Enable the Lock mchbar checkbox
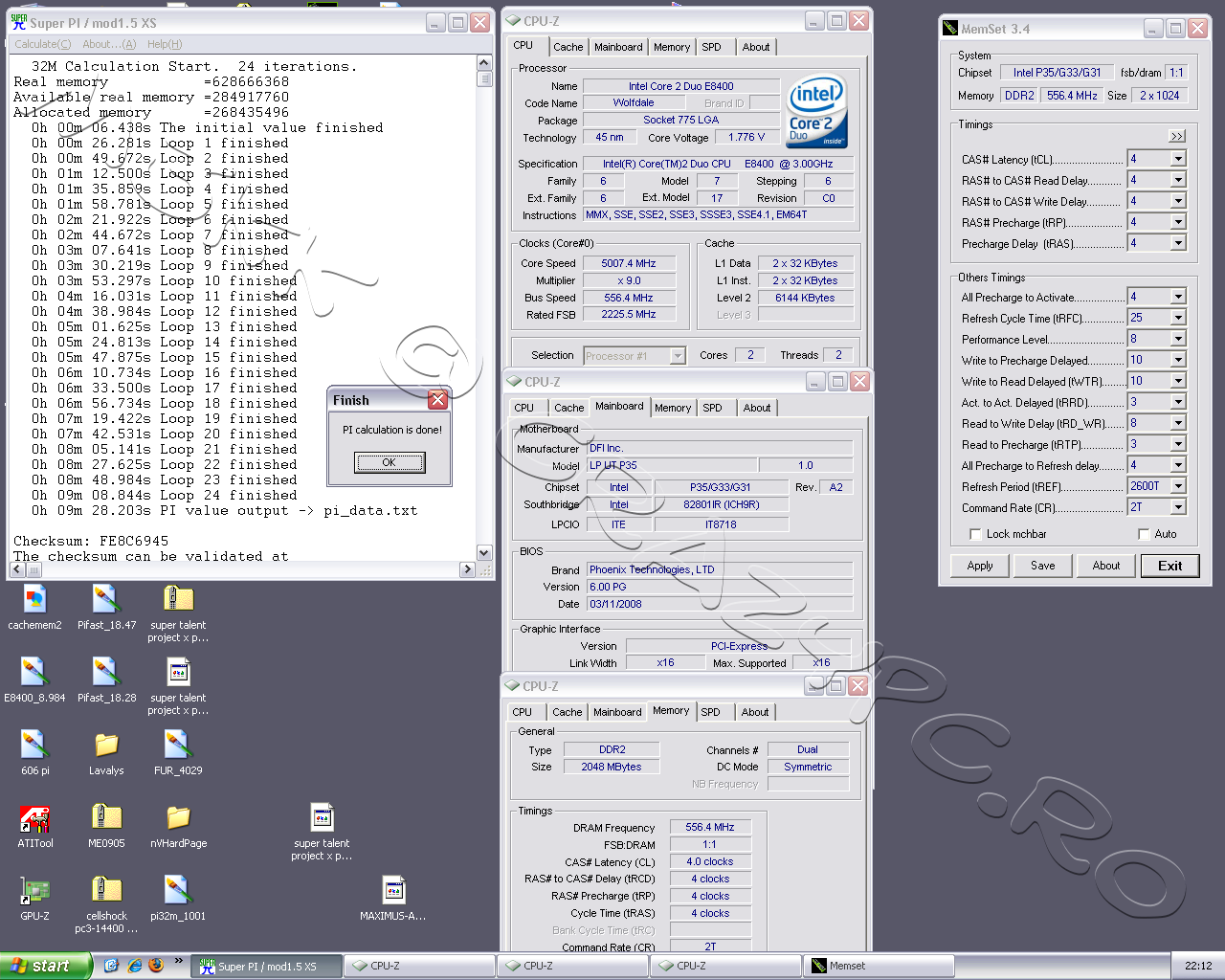This screenshot has width=1225, height=980. (x=975, y=534)
